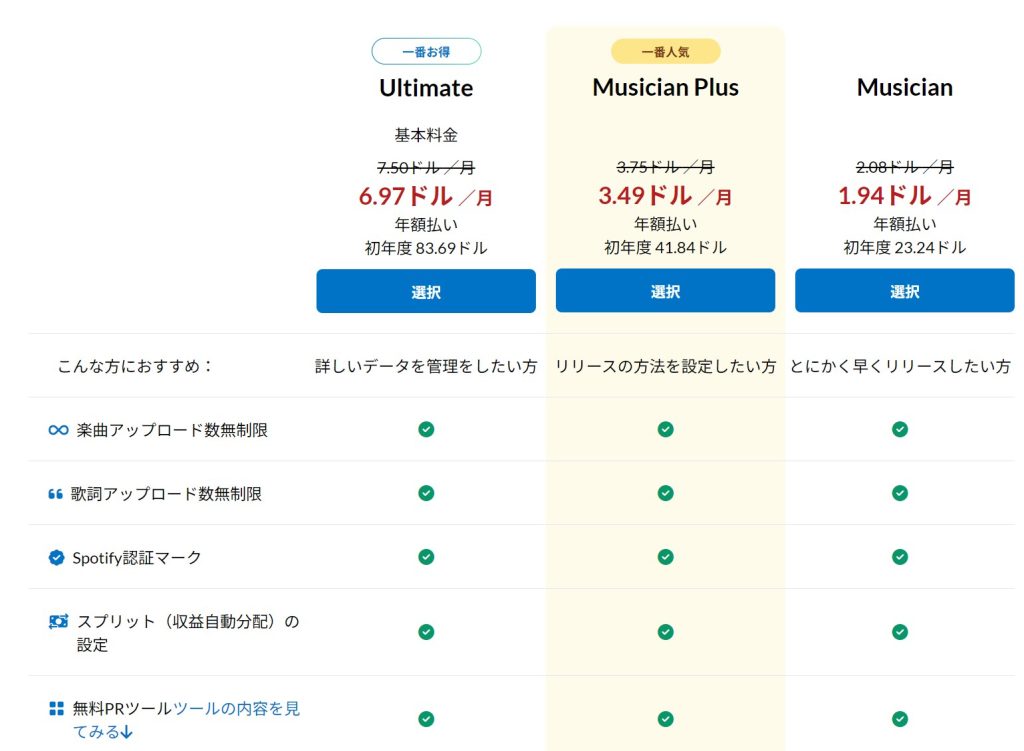The image size is (1024, 751).
Task: Click the quote icon beside unlimited lyrics uploads
Action: click(56, 494)
